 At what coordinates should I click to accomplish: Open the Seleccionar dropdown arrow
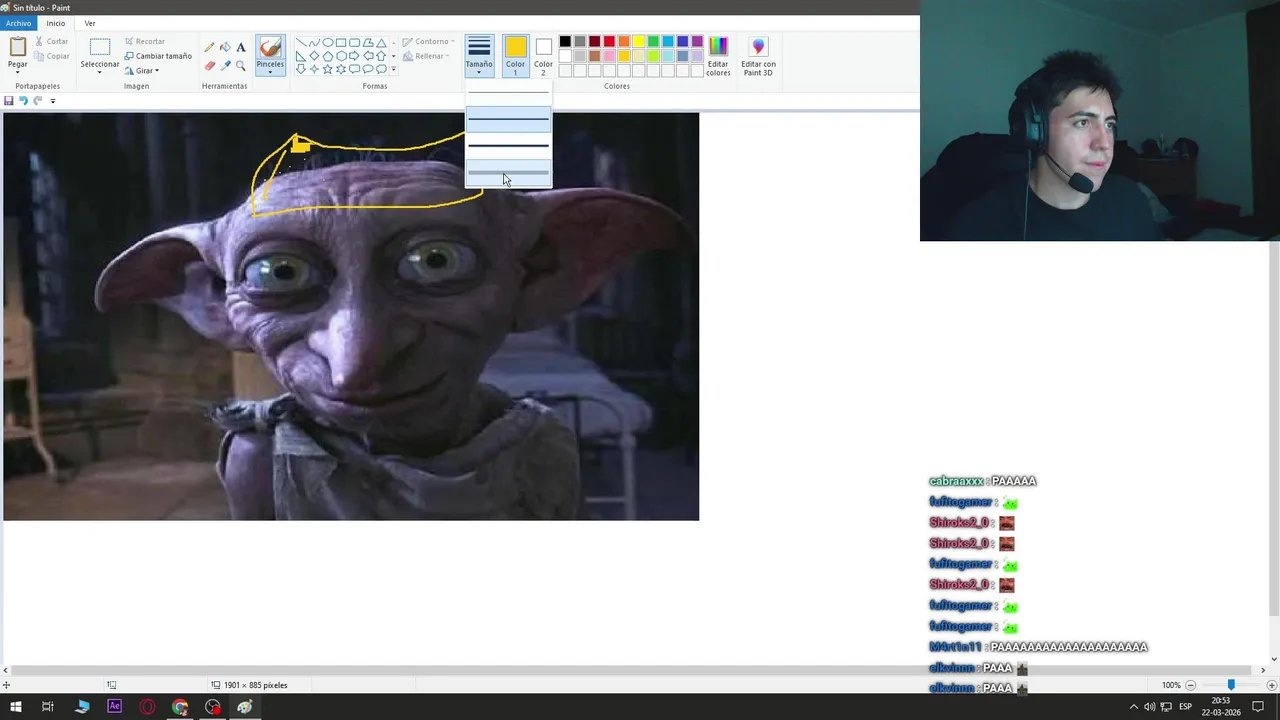click(x=100, y=72)
